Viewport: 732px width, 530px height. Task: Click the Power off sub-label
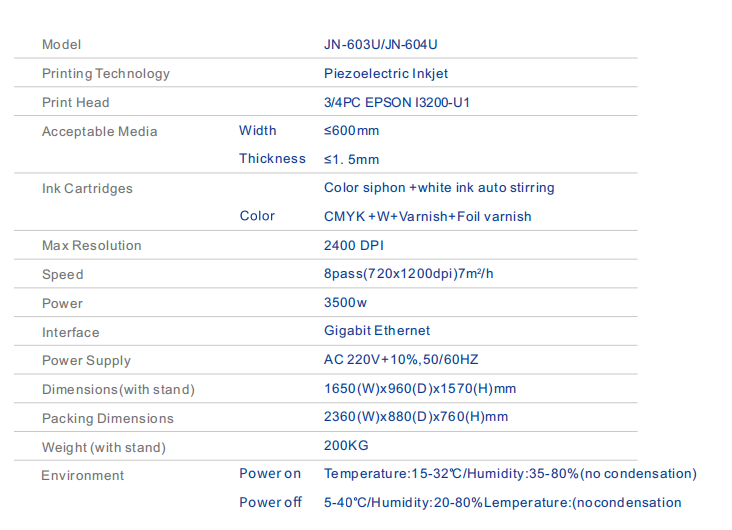pyautogui.click(x=270, y=503)
